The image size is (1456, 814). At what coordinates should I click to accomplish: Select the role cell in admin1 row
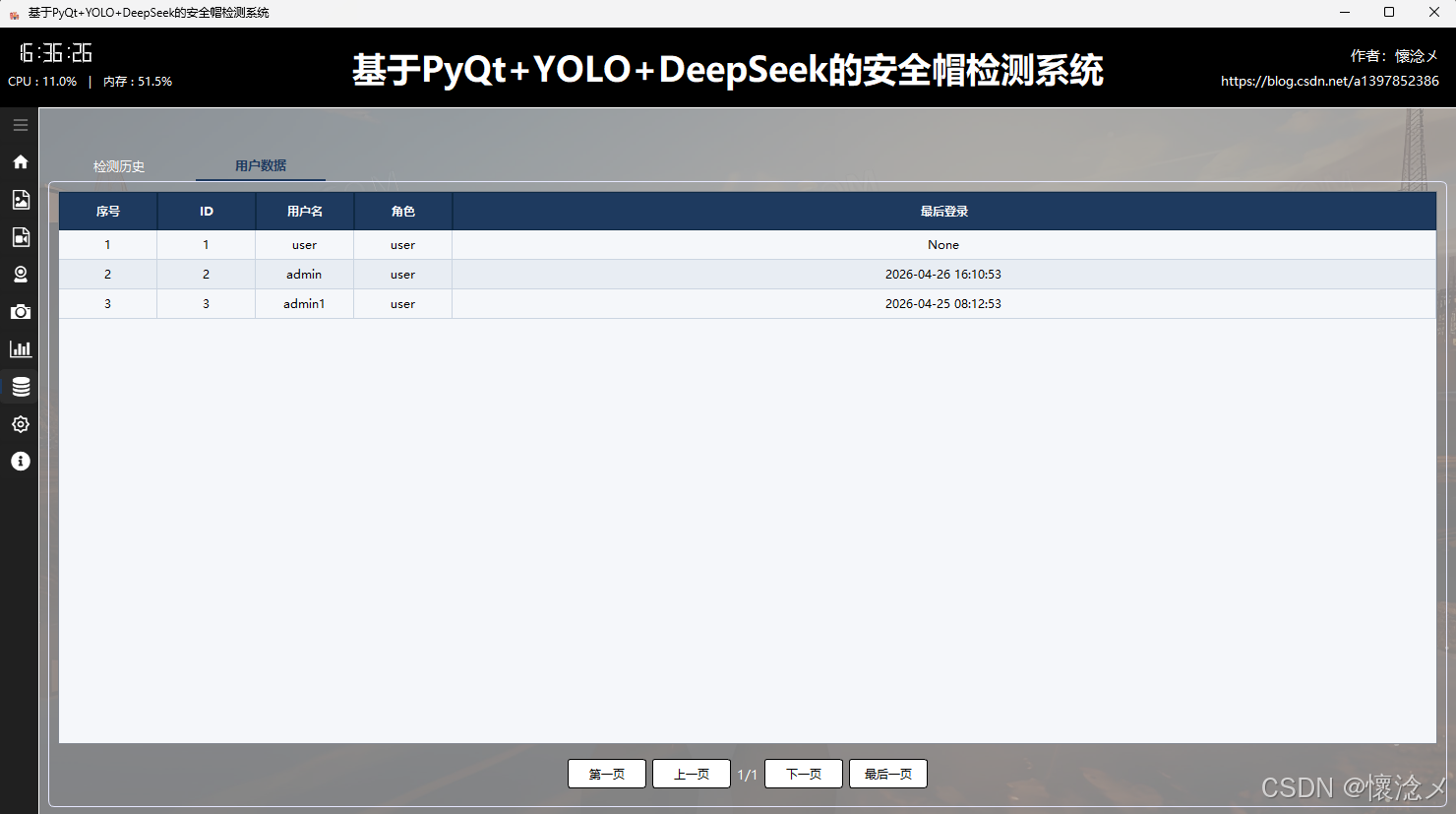pos(403,304)
